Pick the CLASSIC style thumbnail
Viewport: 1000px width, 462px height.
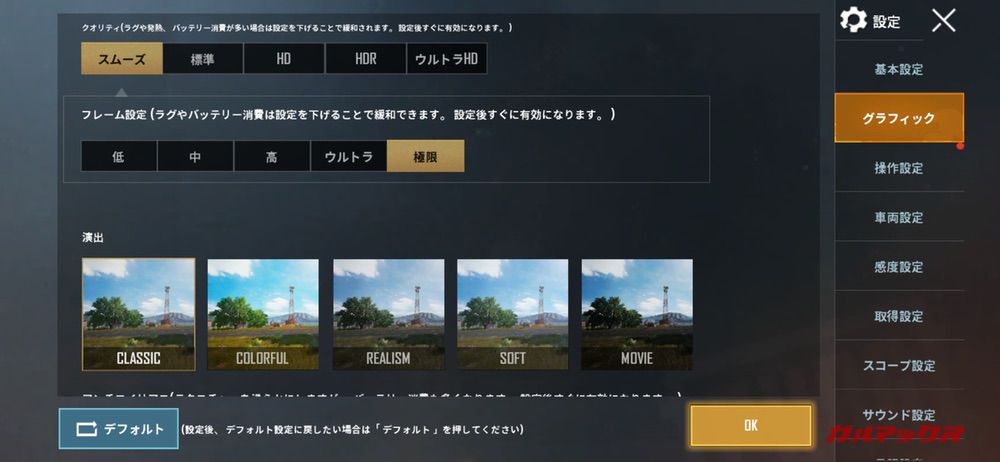[x=138, y=314]
